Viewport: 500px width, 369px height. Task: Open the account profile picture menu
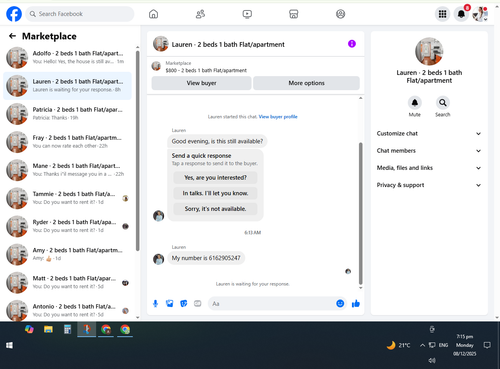click(x=480, y=14)
